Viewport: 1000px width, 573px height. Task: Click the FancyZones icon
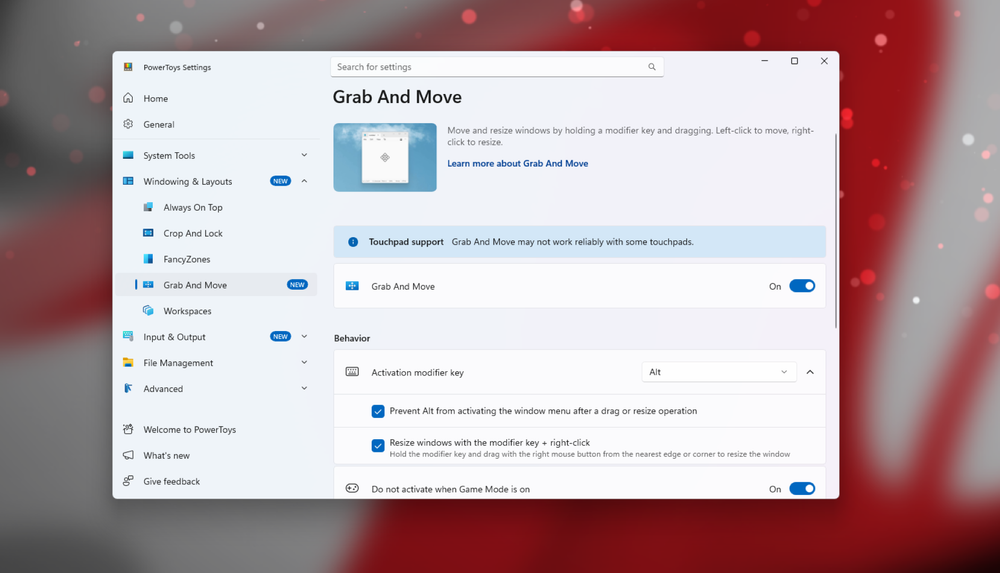click(x=148, y=258)
